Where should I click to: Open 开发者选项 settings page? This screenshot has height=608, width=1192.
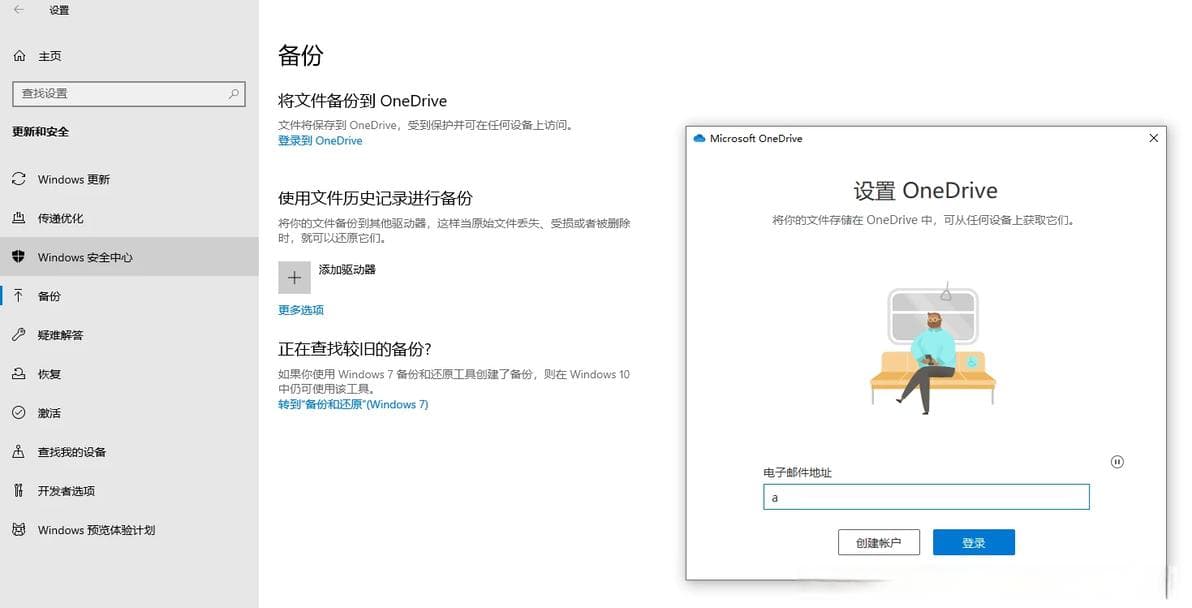click(x=129, y=490)
